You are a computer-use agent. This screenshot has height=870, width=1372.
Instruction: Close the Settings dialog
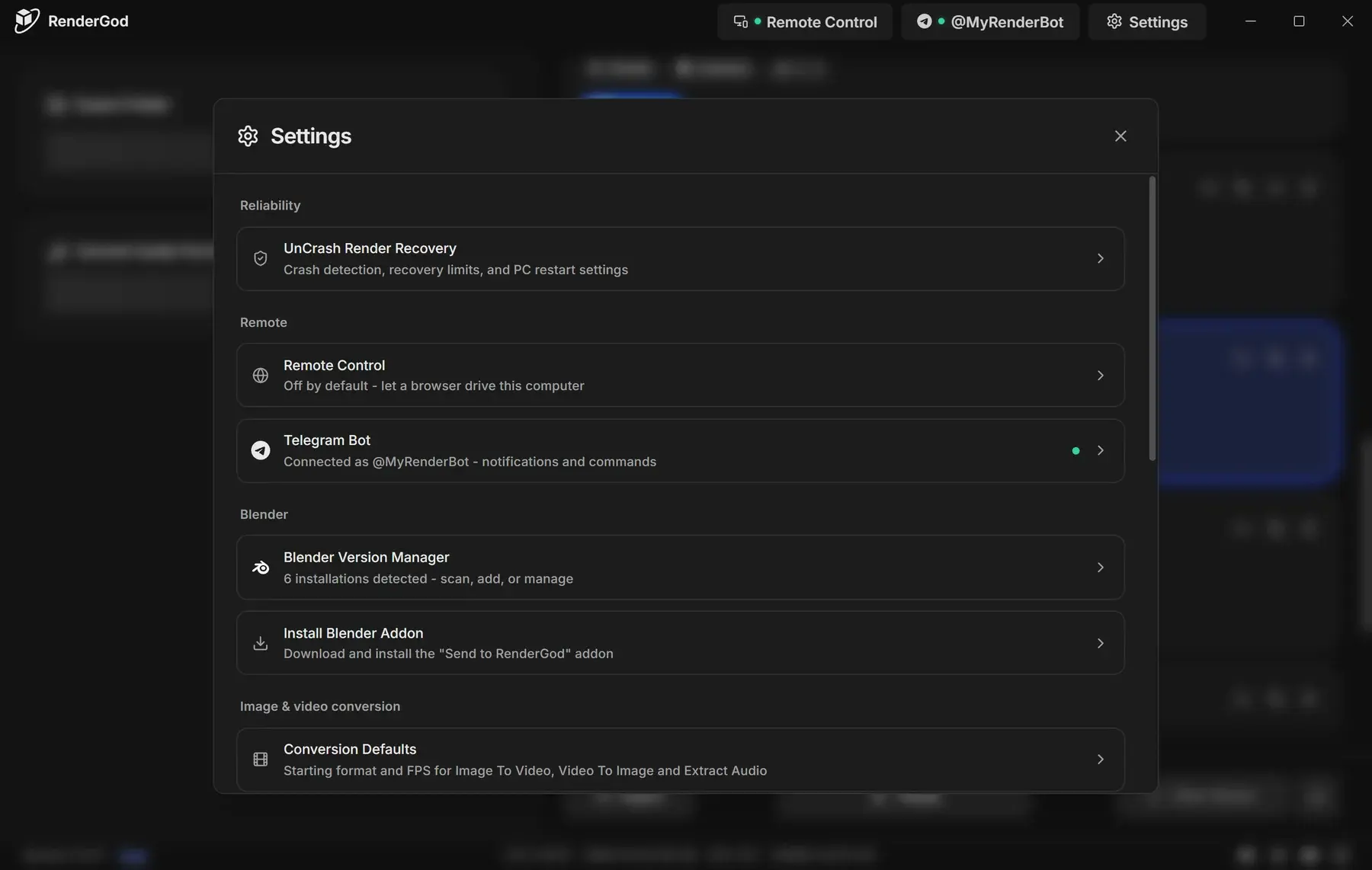tap(1120, 136)
